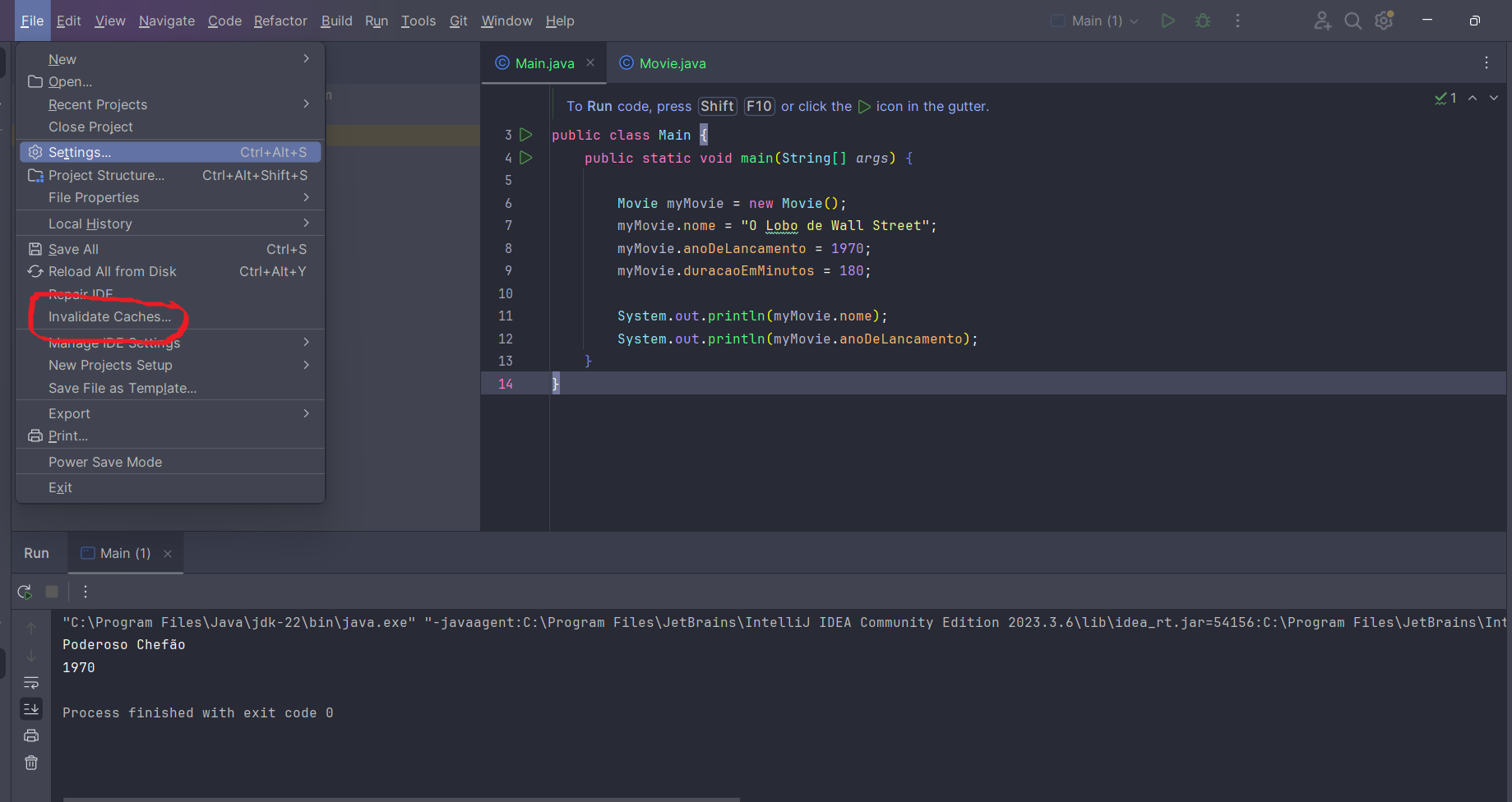Screen dimensions: 1512x802
Task: Clear console with trash icon
Action: pyautogui.click(x=31, y=763)
